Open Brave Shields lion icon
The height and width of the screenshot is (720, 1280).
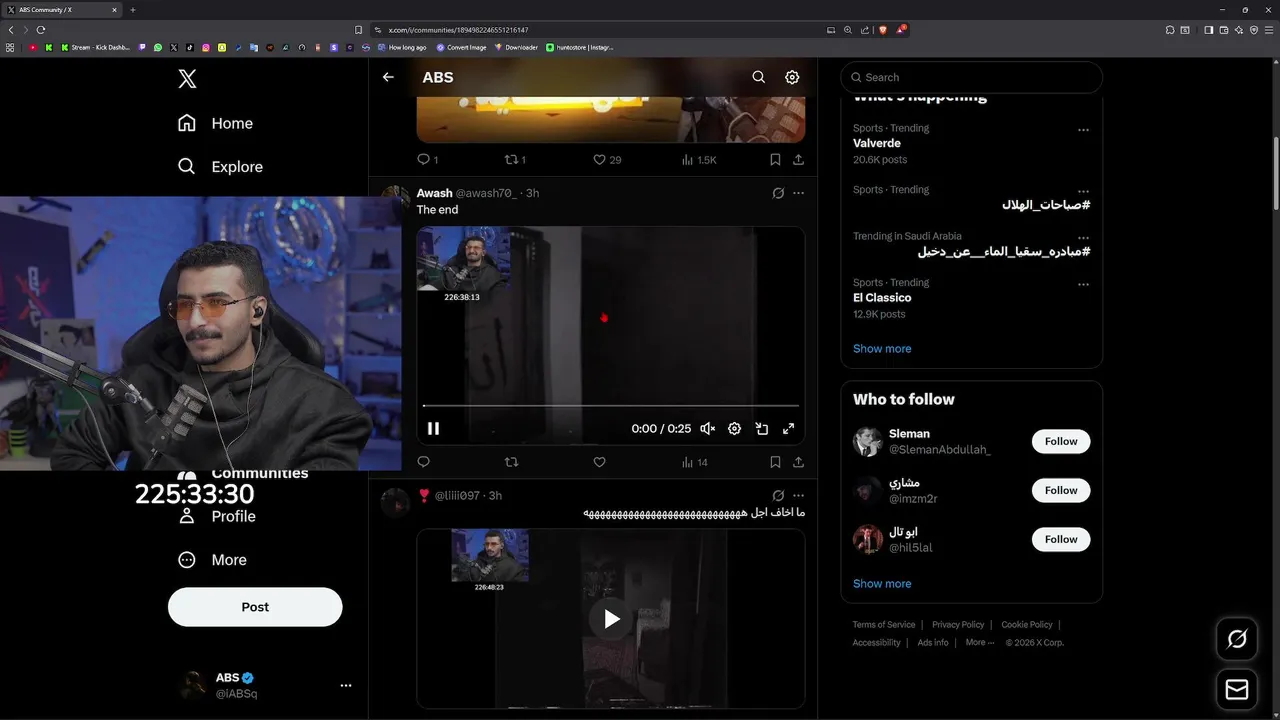coord(883,30)
